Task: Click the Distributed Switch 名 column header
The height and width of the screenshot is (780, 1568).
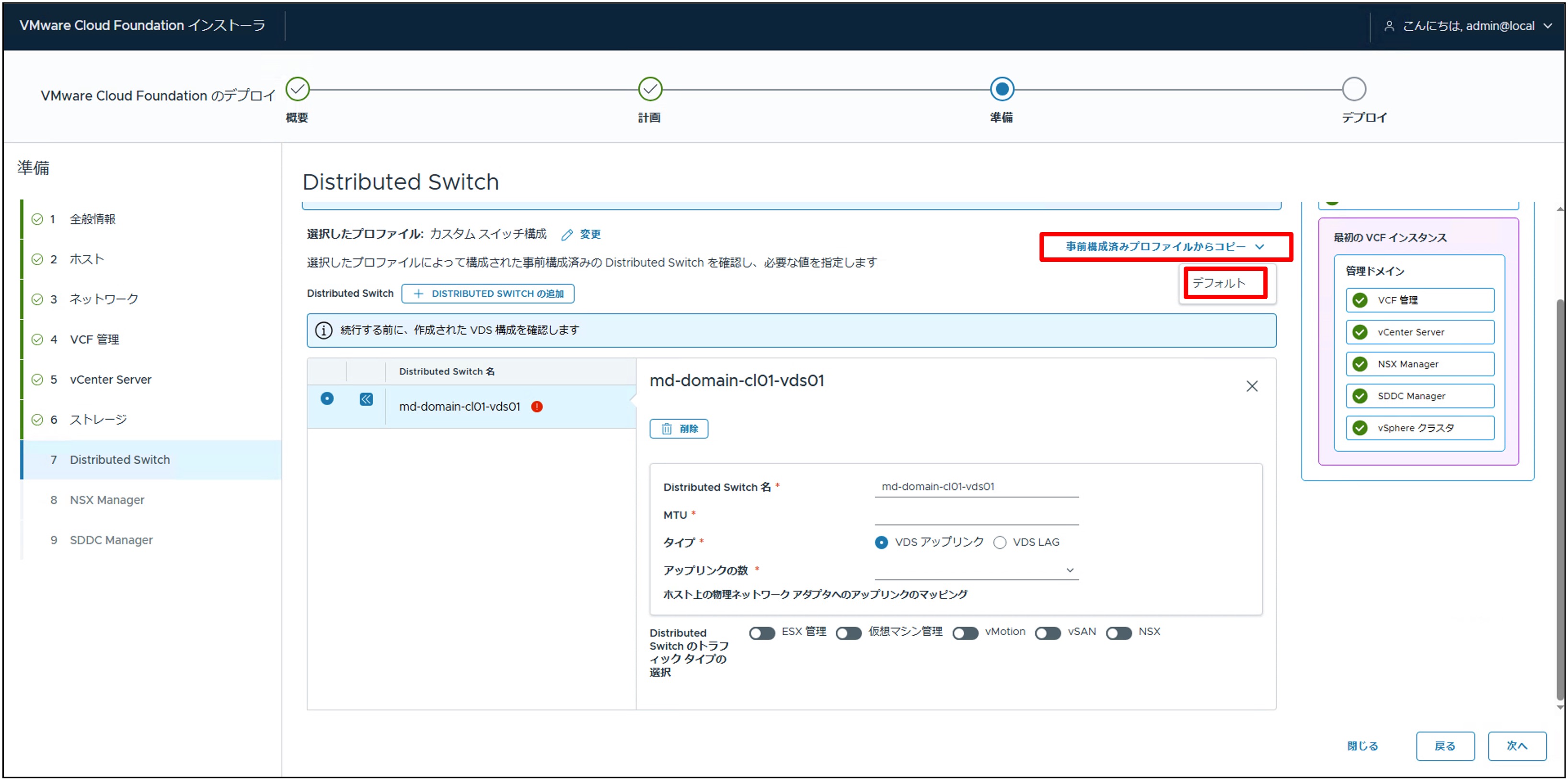Action: tap(447, 372)
